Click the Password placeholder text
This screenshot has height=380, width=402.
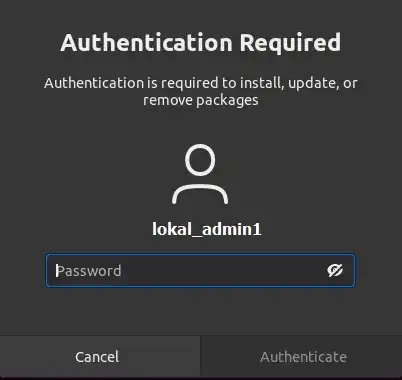coord(89,271)
